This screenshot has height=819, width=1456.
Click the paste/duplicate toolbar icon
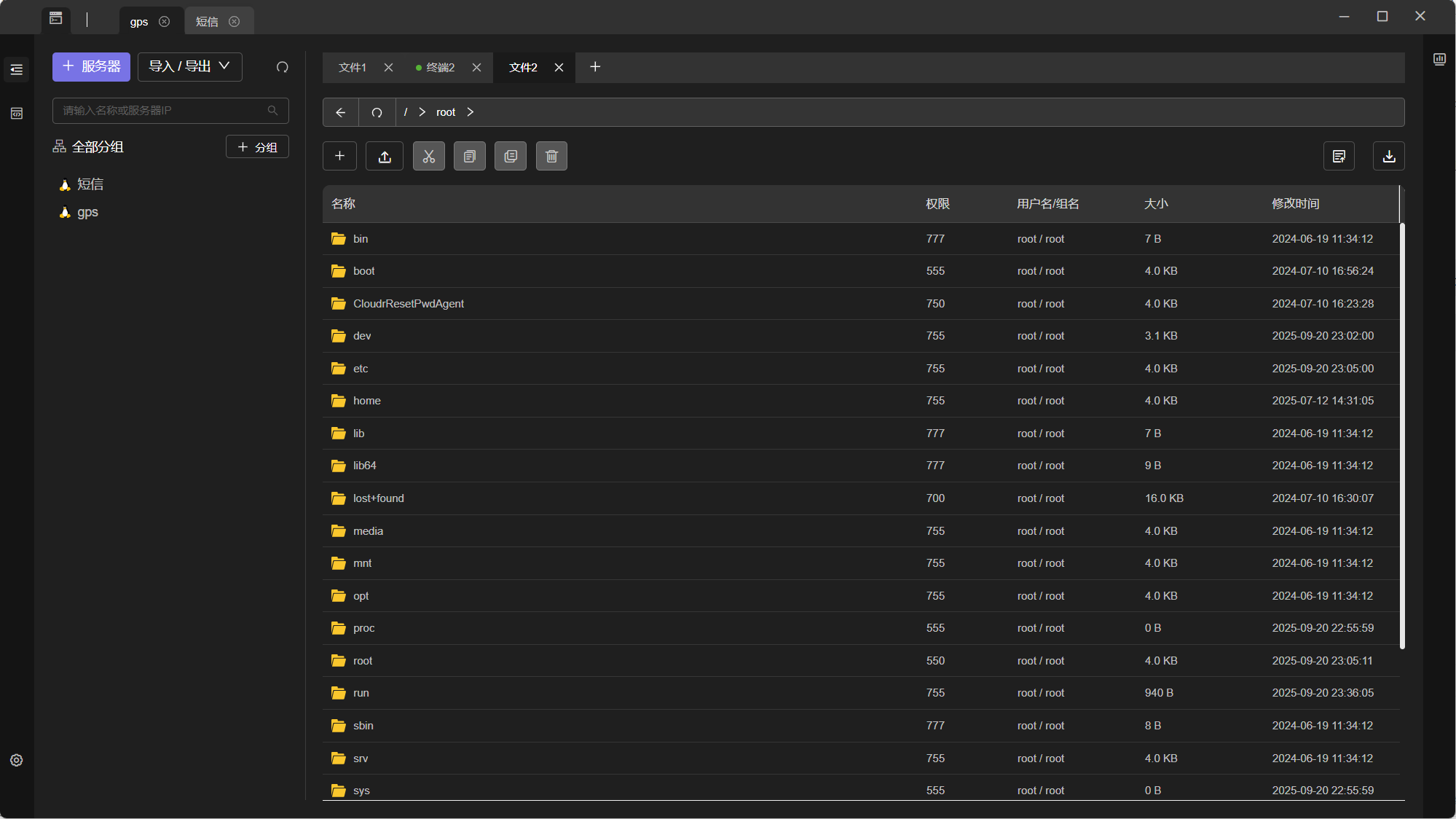[x=510, y=156]
